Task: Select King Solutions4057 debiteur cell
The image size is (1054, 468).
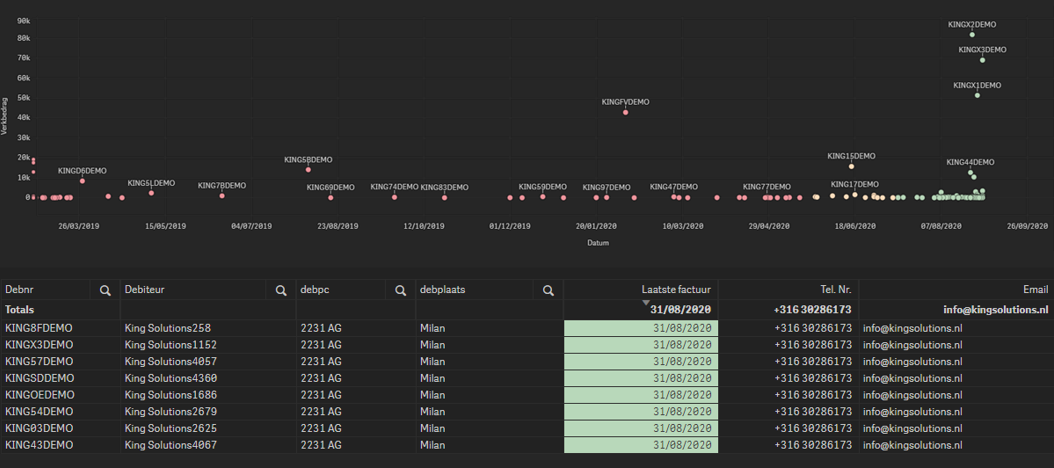Action: pos(208,362)
